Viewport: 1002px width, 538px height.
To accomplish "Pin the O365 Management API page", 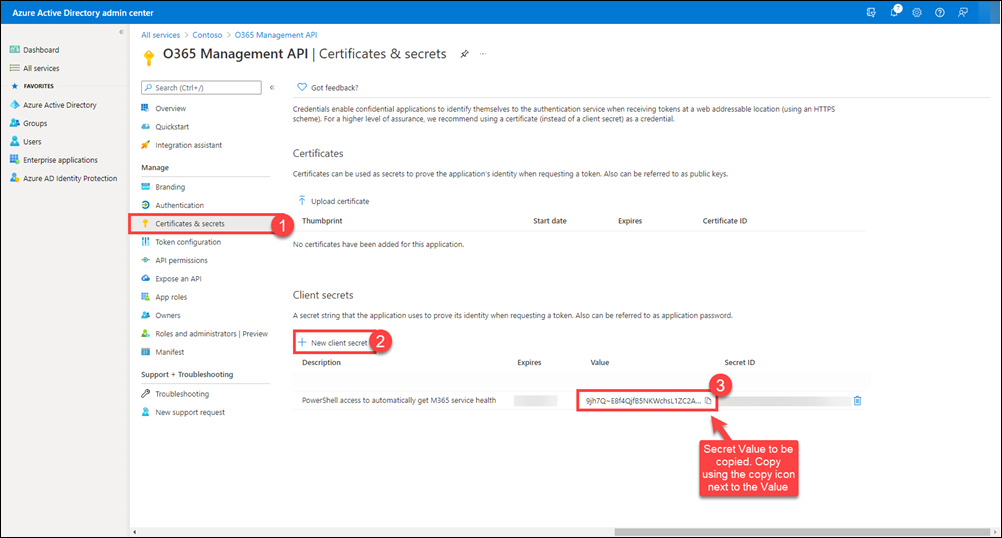I will pos(464,53).
